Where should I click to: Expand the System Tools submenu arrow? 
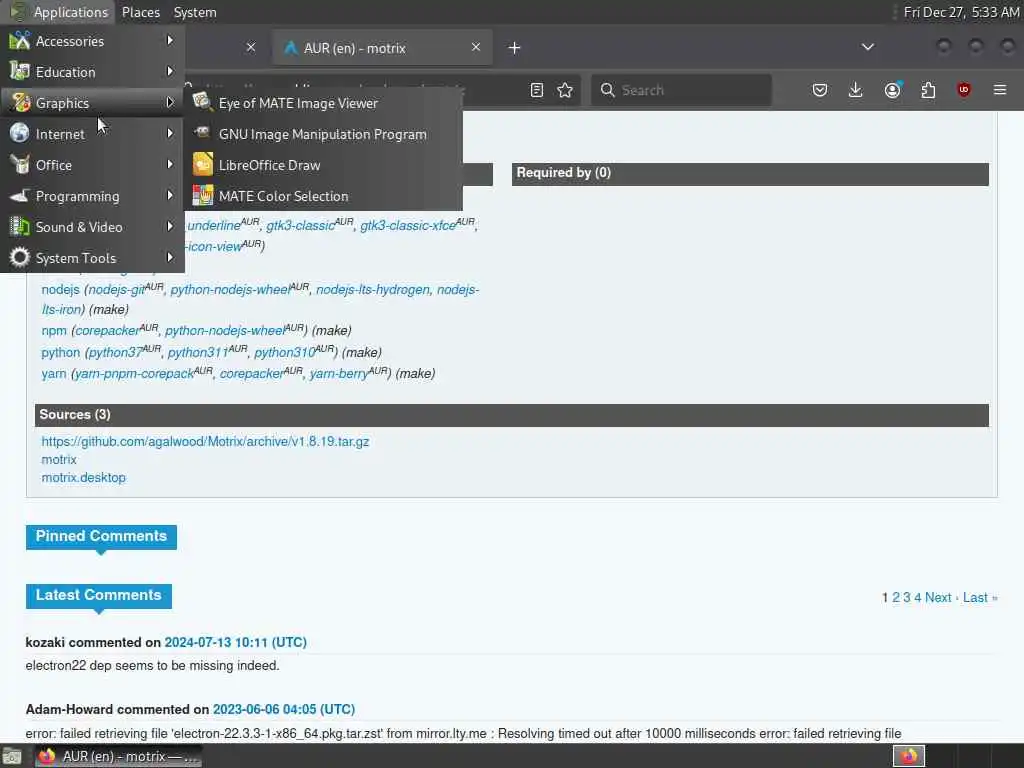coord(170,257)
